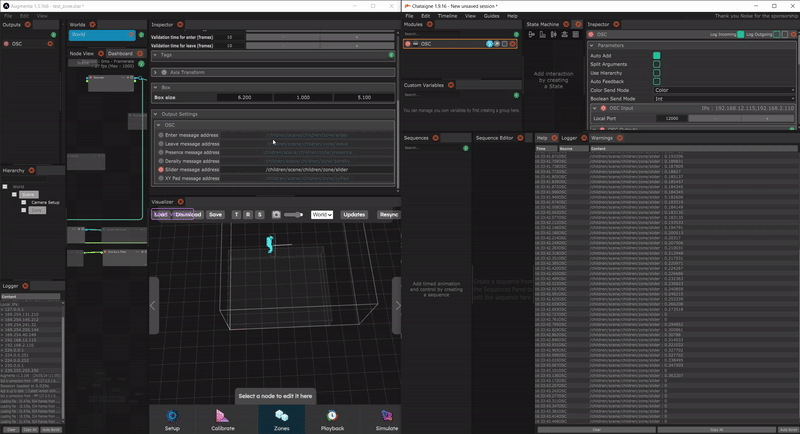This screenshot has height=434, width=800.
Task: Open the Calibrate section
Action: [224, 419]
